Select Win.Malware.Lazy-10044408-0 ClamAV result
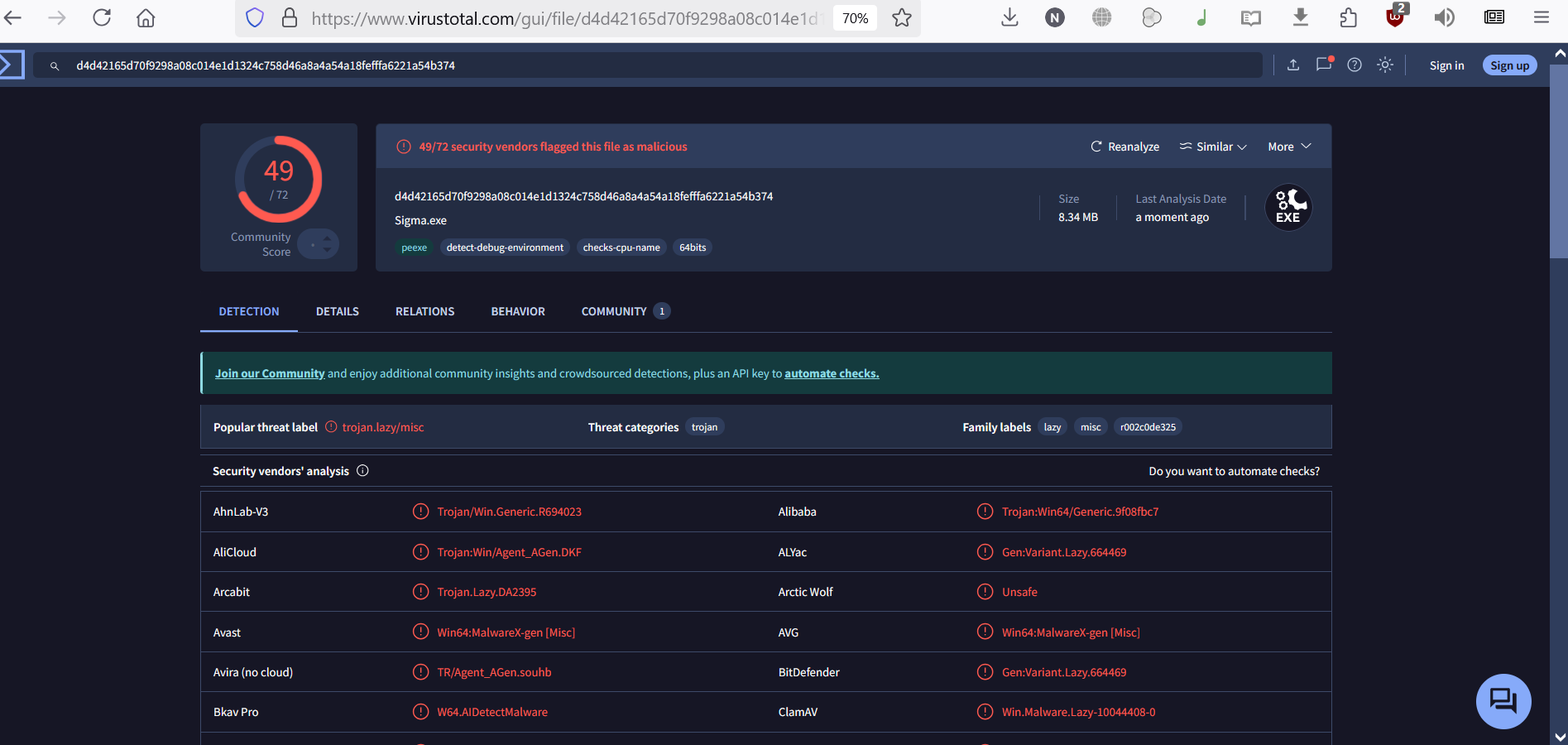The height and width of the screenshot is (745, 1568). (x=1079, y=712)
